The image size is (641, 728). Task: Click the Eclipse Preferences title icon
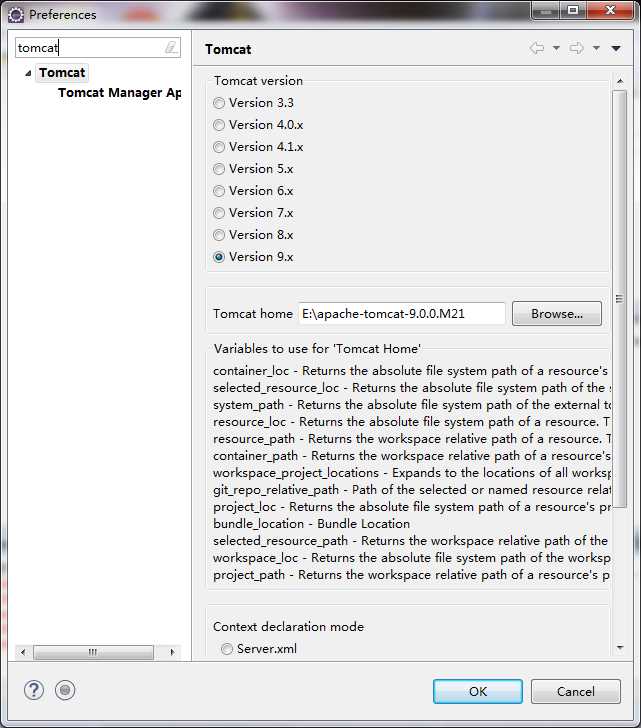[x=16, y=15]
